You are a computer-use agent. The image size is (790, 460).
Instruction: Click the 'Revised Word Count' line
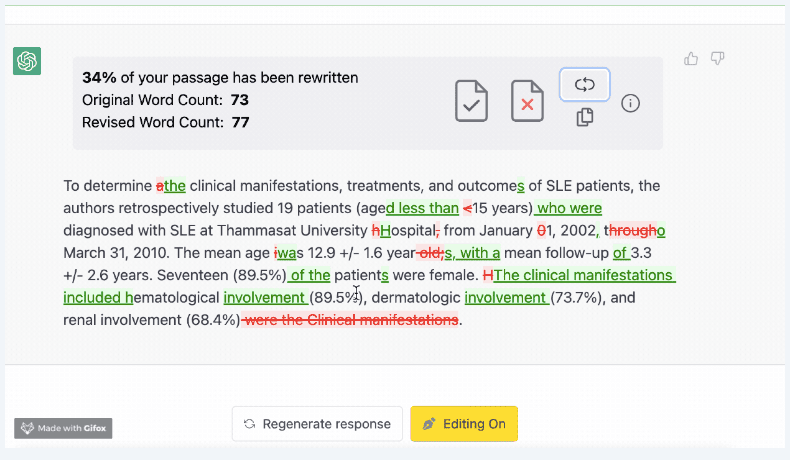[165, 123]
